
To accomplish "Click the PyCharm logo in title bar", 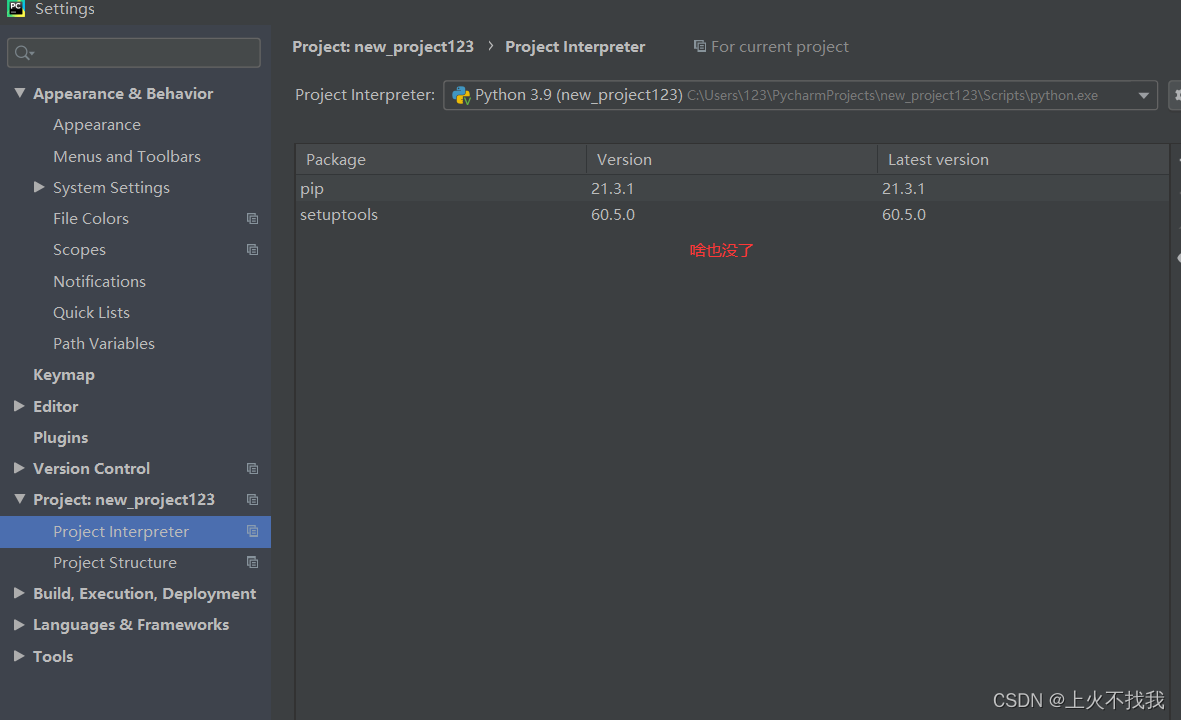I will pyautogui.click(x=16, y=8).
